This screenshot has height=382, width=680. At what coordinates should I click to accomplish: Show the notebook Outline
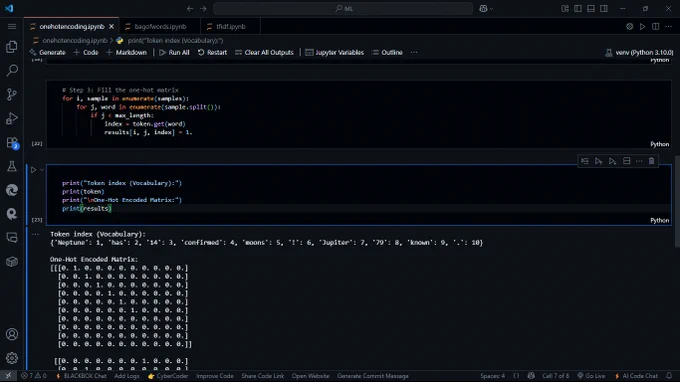coord(387,52)
